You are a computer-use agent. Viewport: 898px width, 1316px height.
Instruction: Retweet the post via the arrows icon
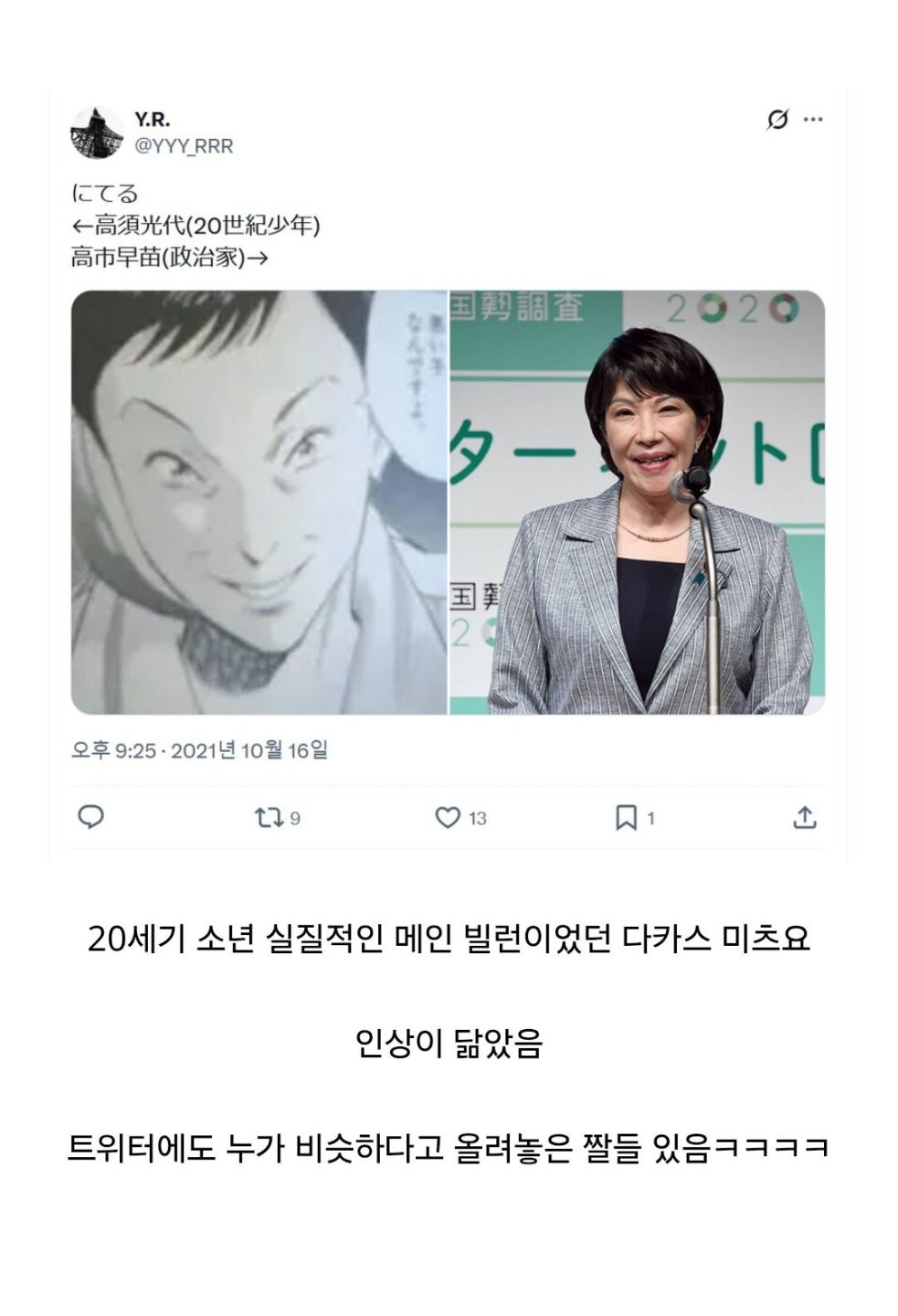click(269, 817)
